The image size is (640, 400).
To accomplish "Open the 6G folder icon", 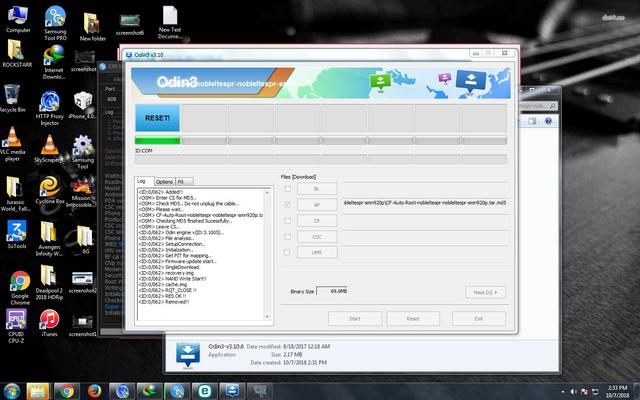I will (85, 240).
